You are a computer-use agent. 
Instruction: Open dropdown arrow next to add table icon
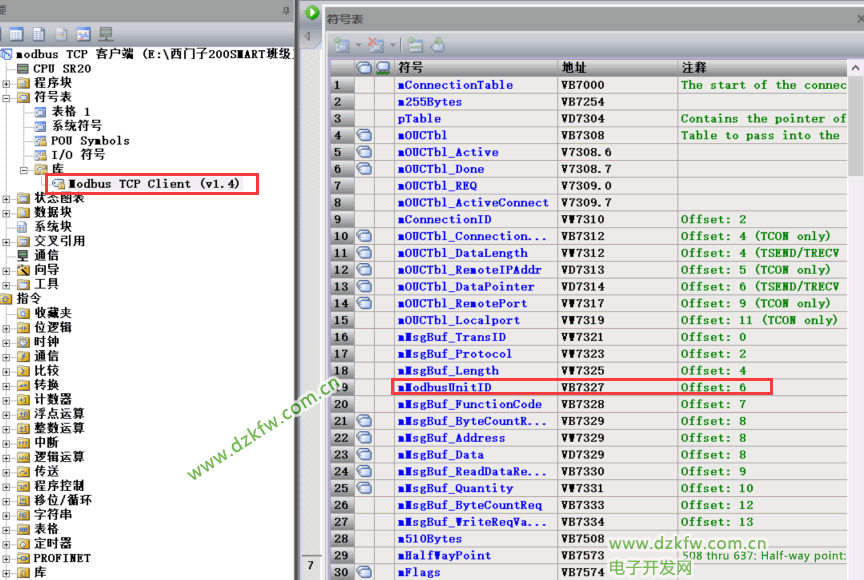357,46
